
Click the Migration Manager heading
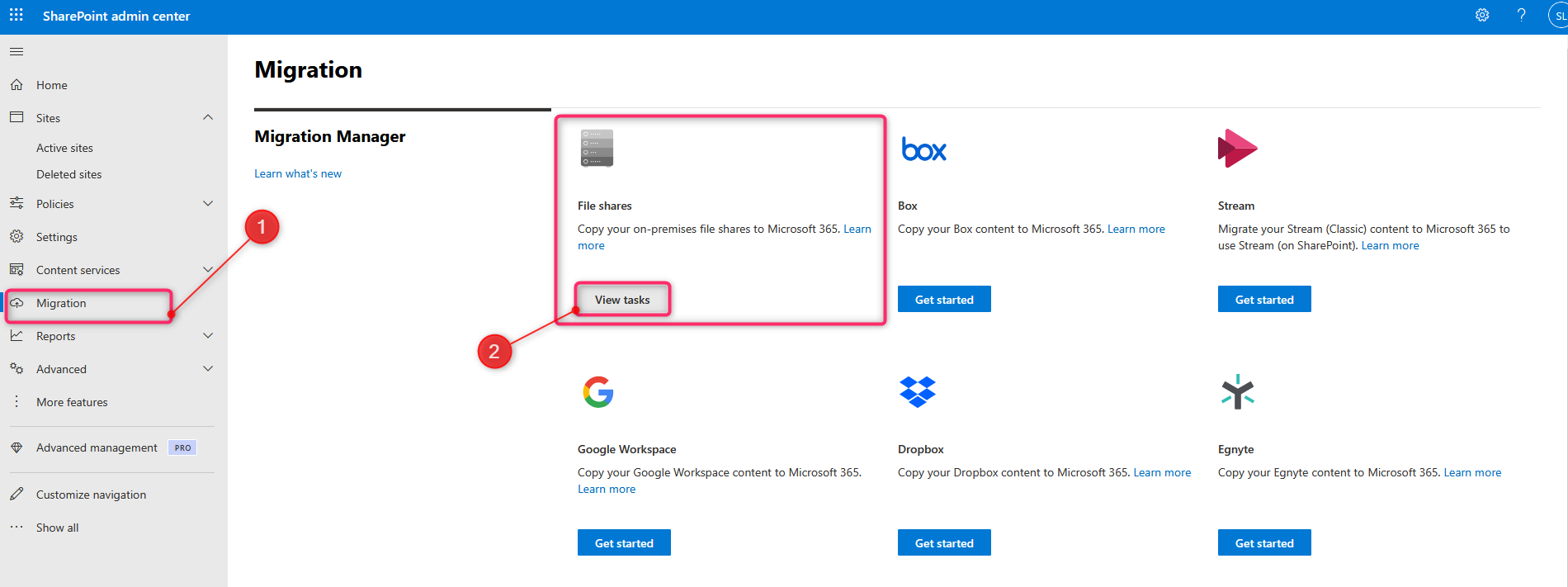click(330, 136)
